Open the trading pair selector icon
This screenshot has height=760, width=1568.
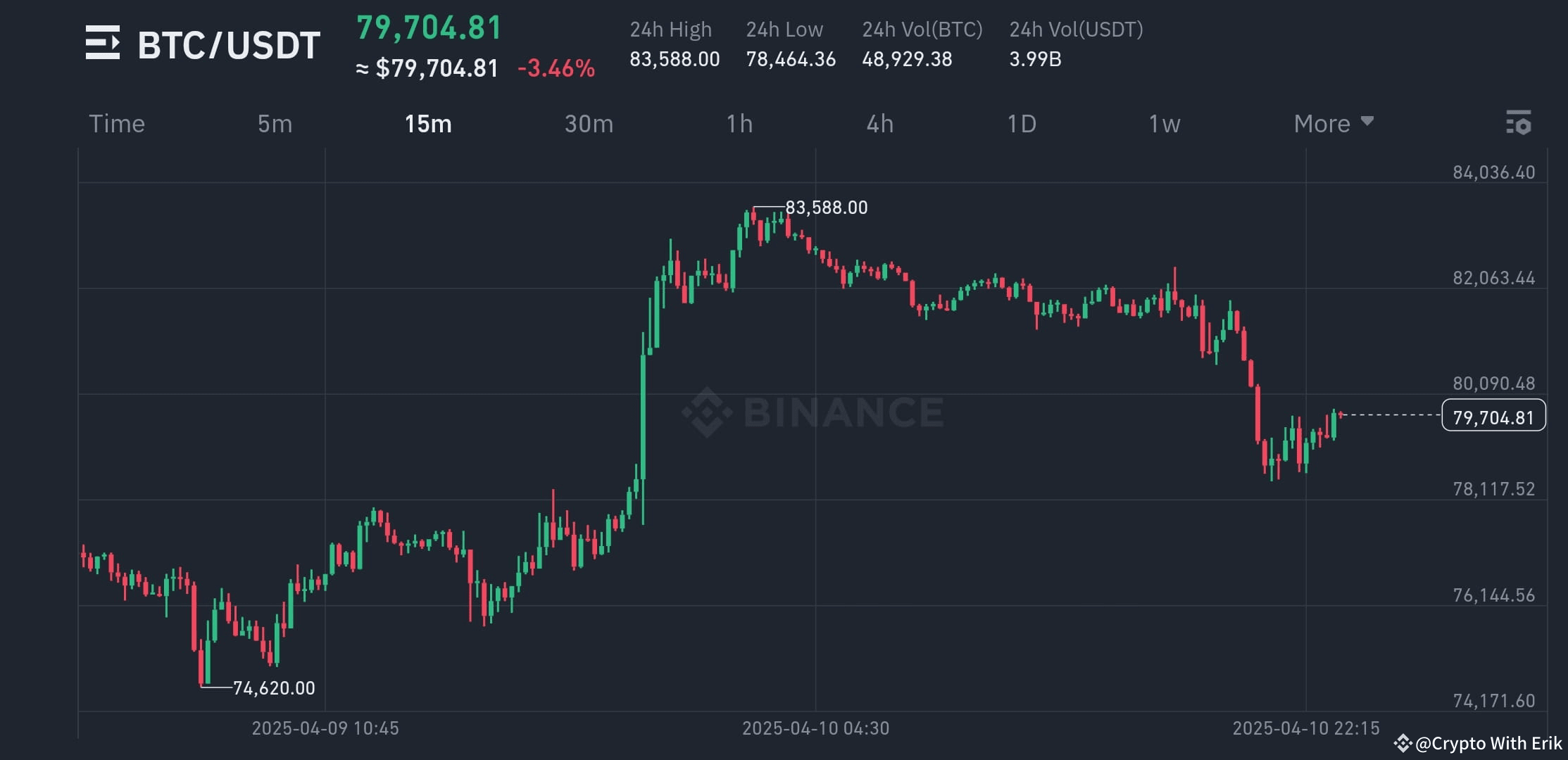tap(104, 44)
